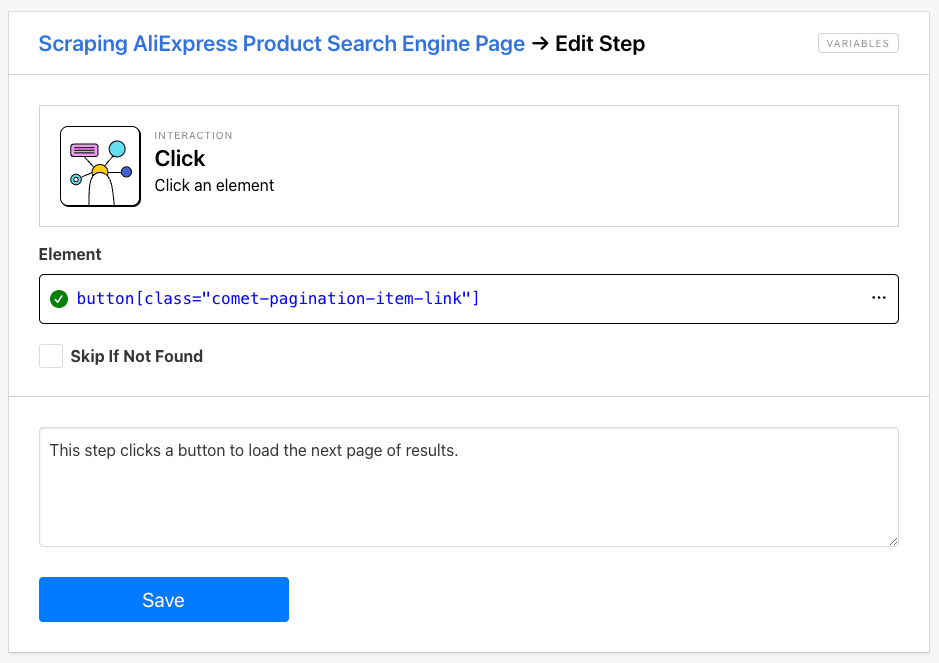The height and width of the screenshot is (663, 939).
Task: Click the VARIABLES button
Action: pos(858,43)
